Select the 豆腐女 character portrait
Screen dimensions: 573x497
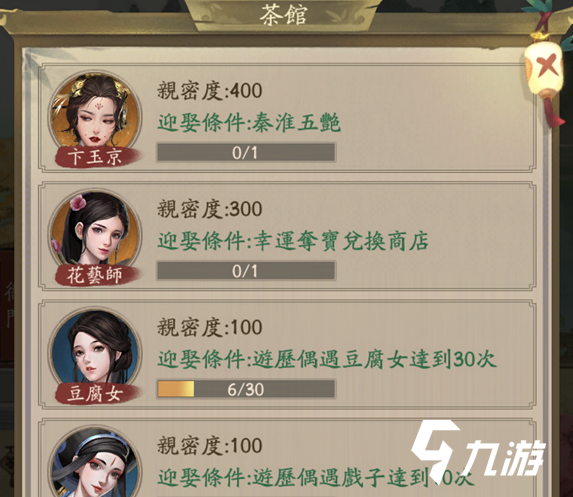(x=95, y=352)
